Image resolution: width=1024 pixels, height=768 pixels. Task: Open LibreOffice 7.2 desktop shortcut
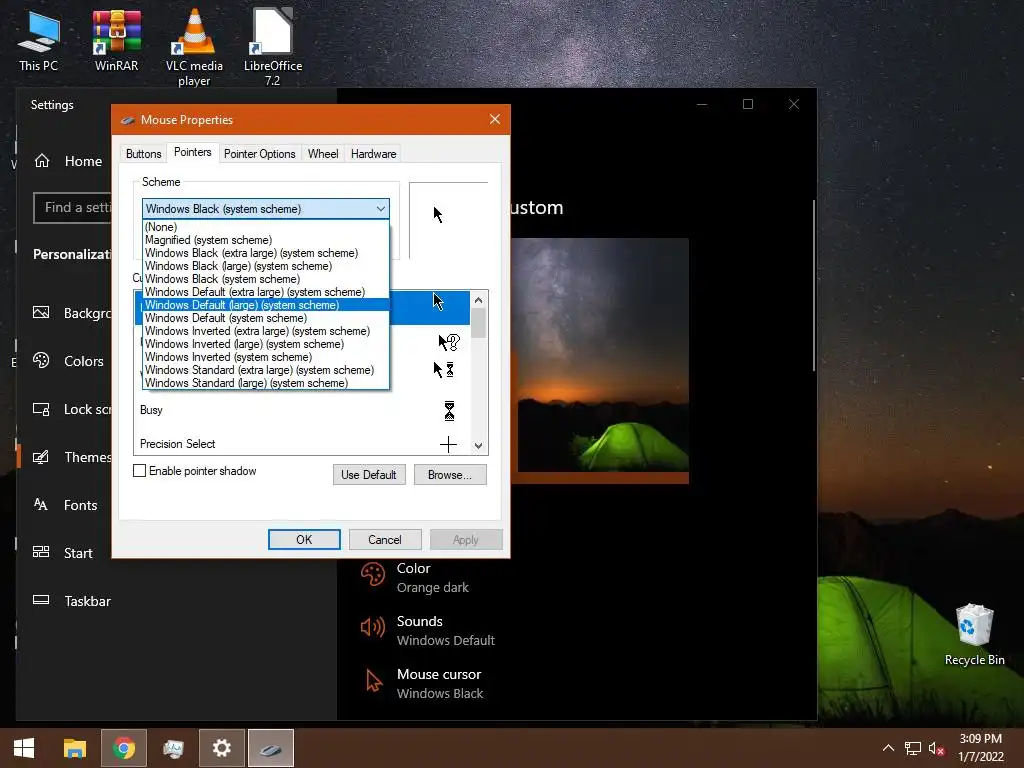(x=272, y=48)
